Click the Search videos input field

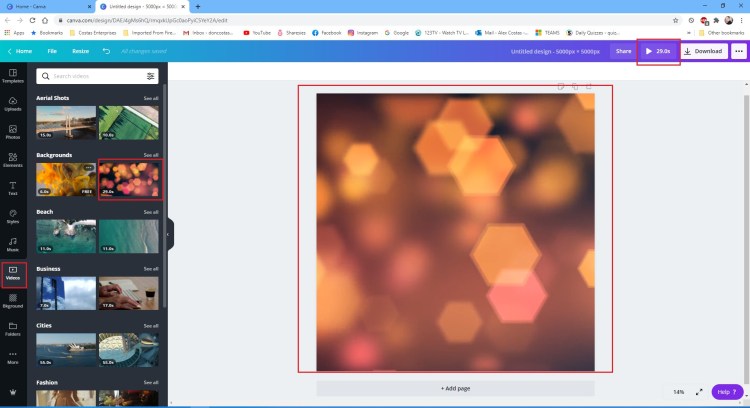pos(90,76)
